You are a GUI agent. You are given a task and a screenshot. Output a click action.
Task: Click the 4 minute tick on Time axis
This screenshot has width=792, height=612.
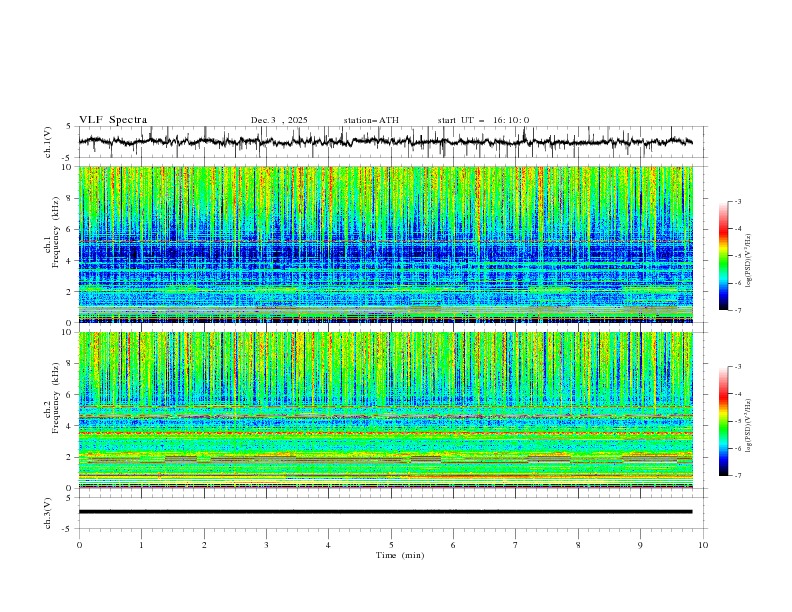pyautogui.click(x=328, y=545)
